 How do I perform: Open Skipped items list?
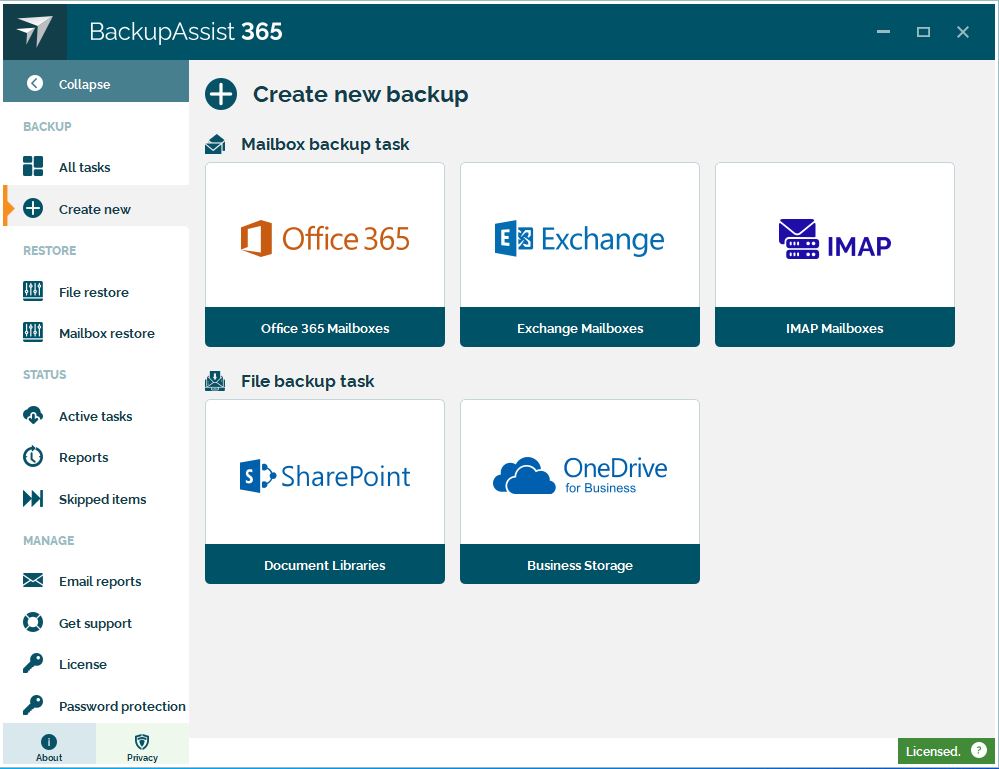pyautogui.click(x=96, y=499)
